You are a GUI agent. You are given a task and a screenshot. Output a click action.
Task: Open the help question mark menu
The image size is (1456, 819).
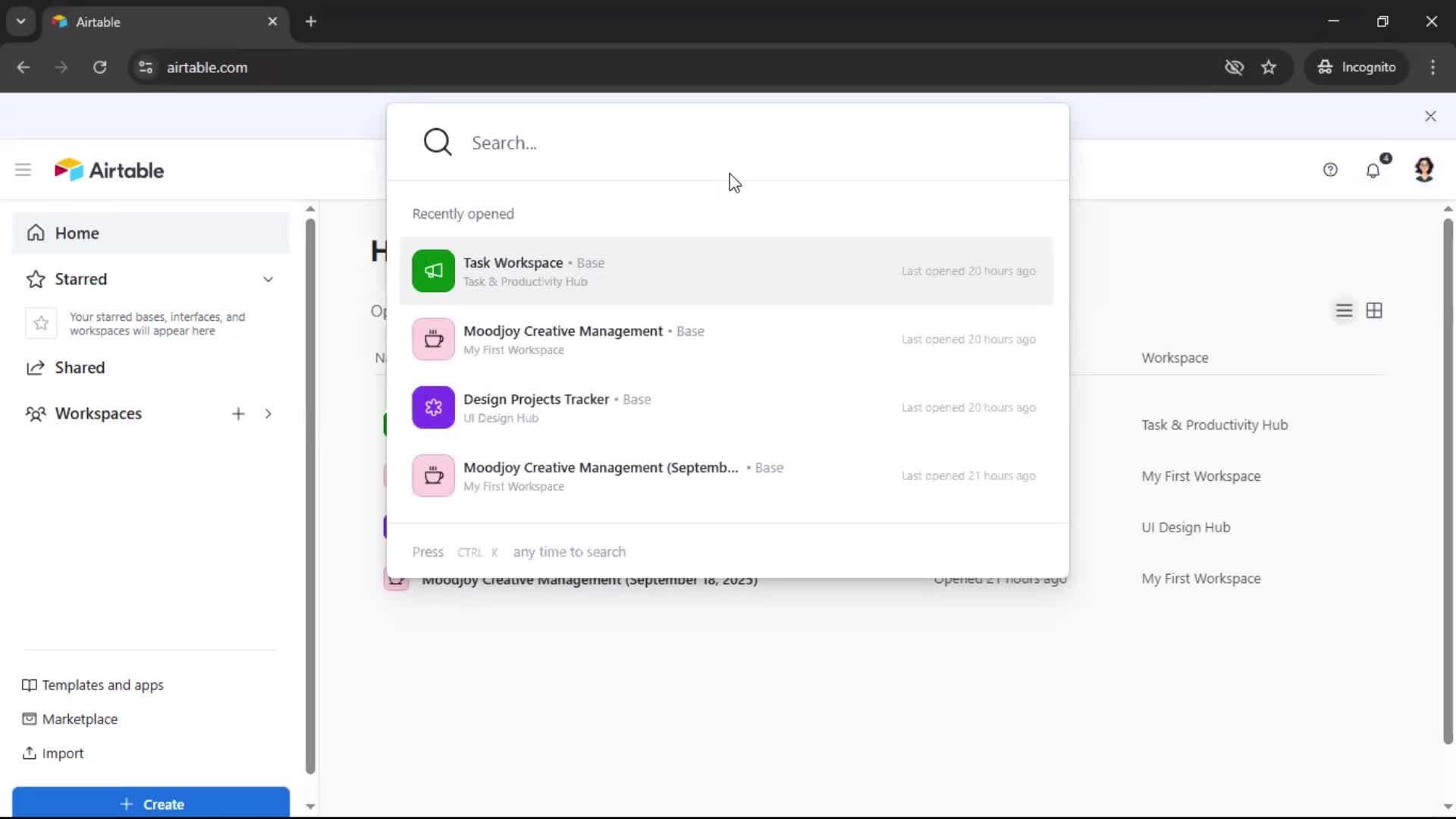pos(1331,170)
